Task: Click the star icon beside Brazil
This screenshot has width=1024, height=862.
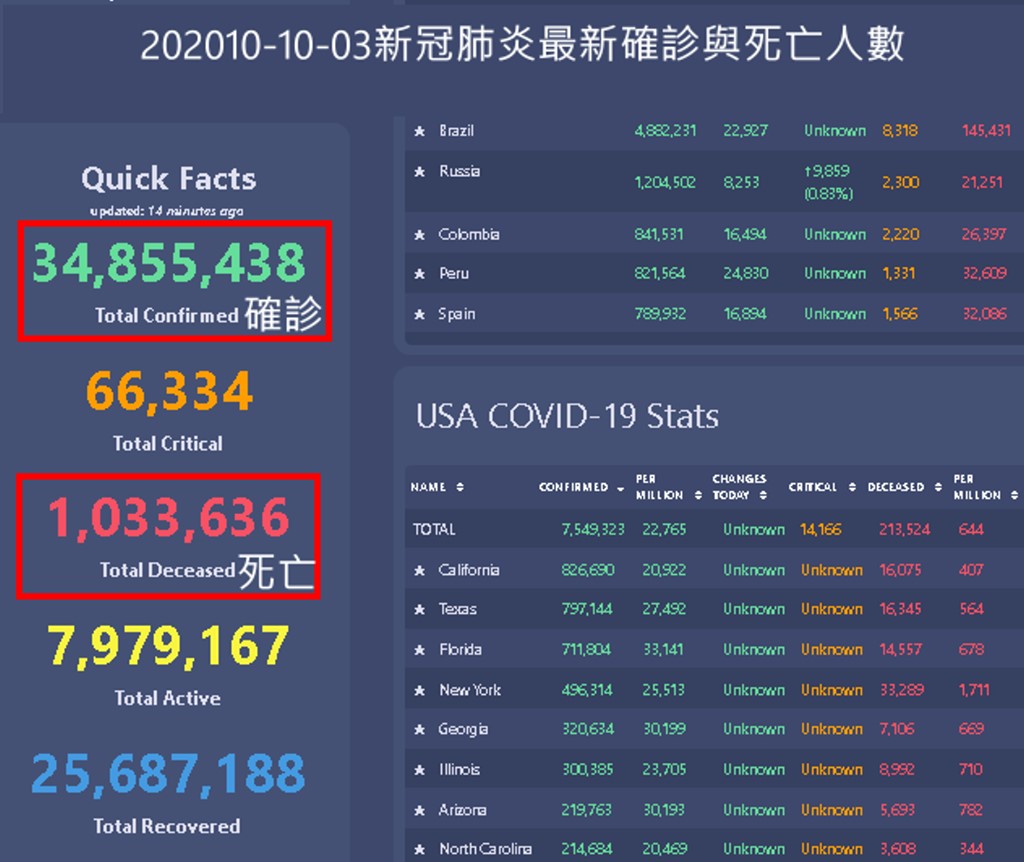Action: (x=420, y=131)
